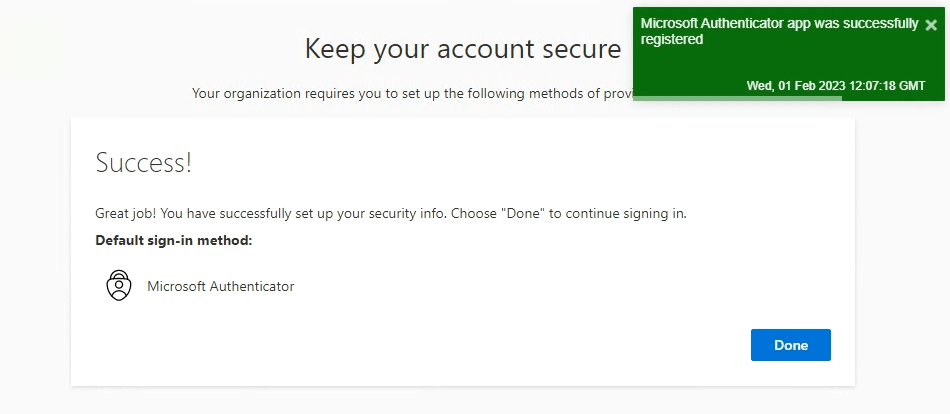Image resolution: width=950 pixels, height=414 pixels.
Task: Click the word "GMT" in the notification
Action: (911, 86)
